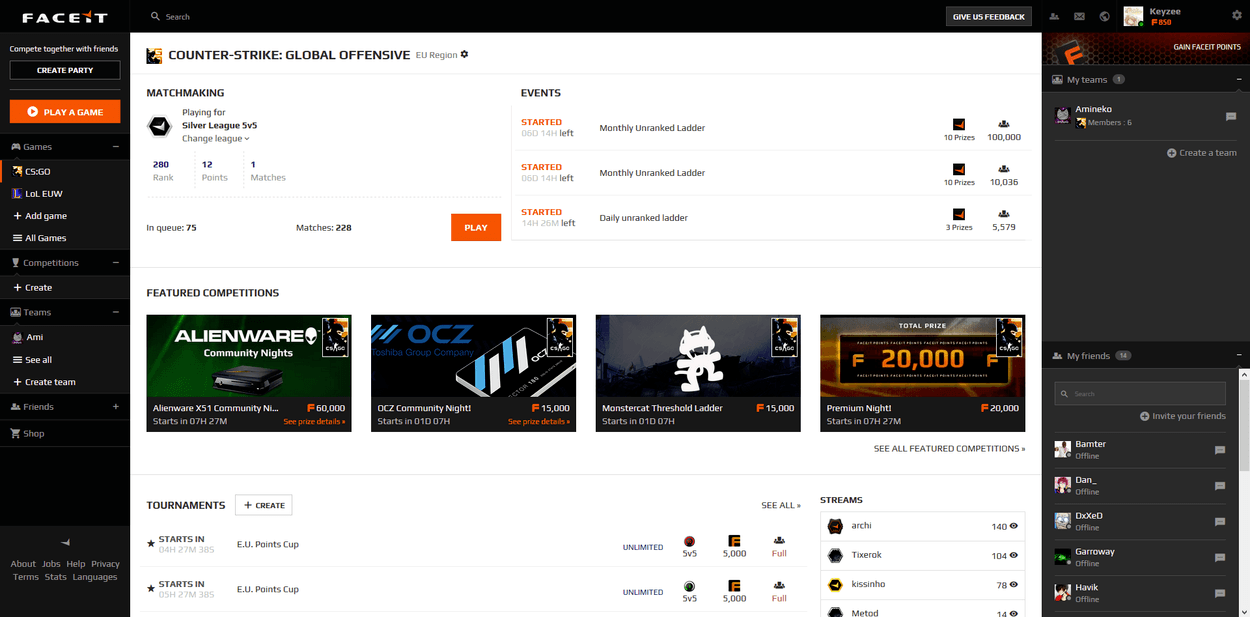The height and width of the screenshot is (617, 1250).
Task: Open the settings gear in top bar
Action: point(1236,16)
